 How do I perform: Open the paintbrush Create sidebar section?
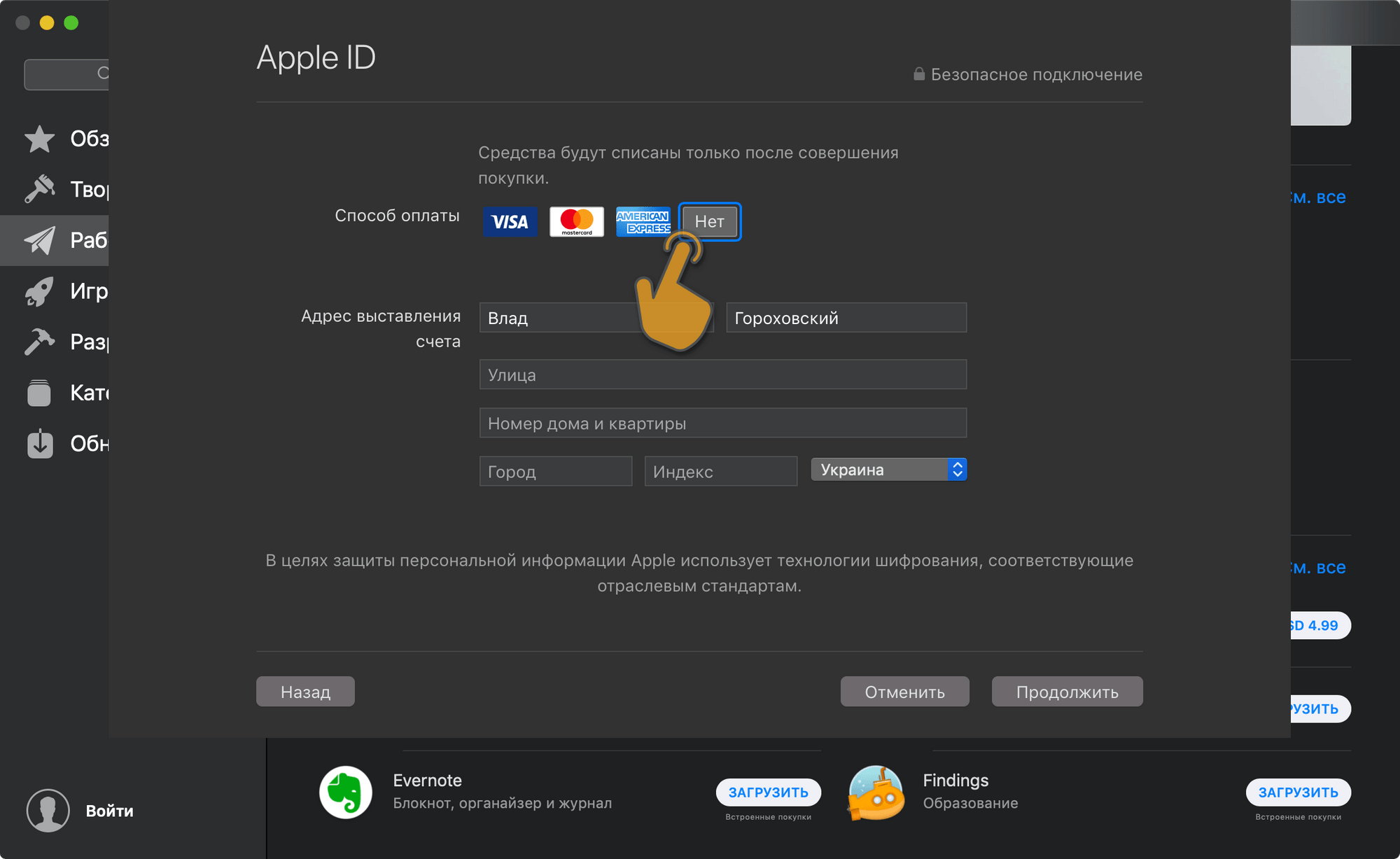pyautogui.click(x=40, y=189)
